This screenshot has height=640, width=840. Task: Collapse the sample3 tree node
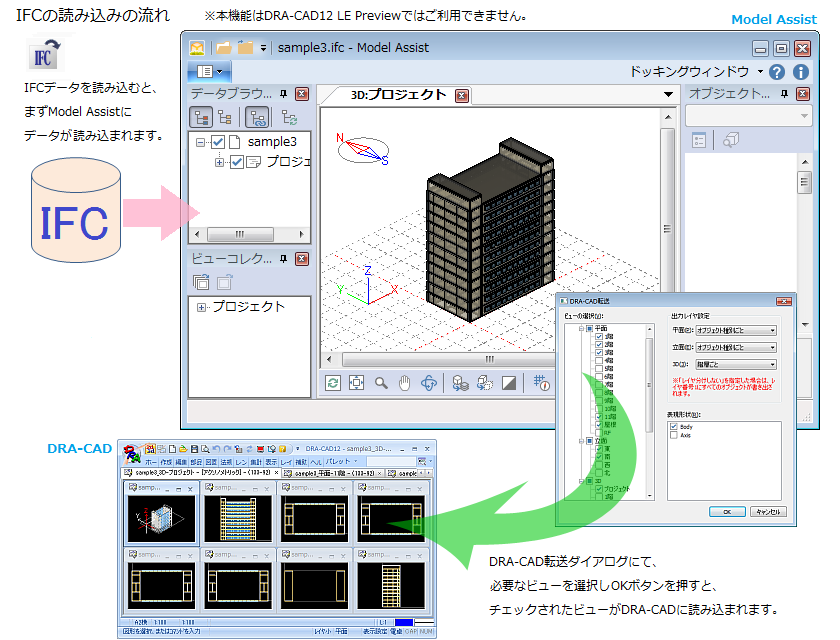[x=200, y=142]
